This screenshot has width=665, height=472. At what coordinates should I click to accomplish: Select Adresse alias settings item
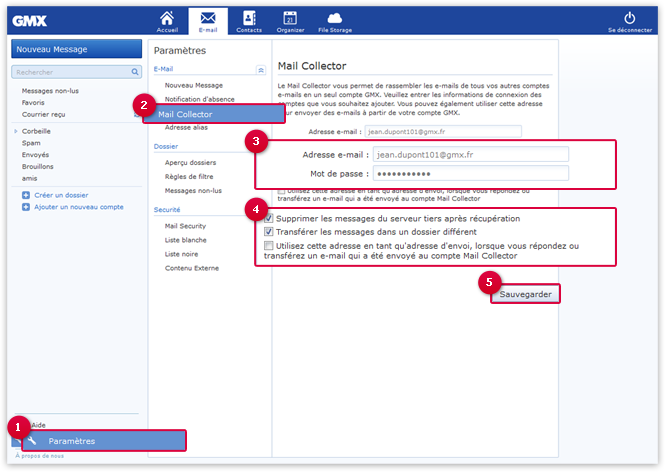186,127
